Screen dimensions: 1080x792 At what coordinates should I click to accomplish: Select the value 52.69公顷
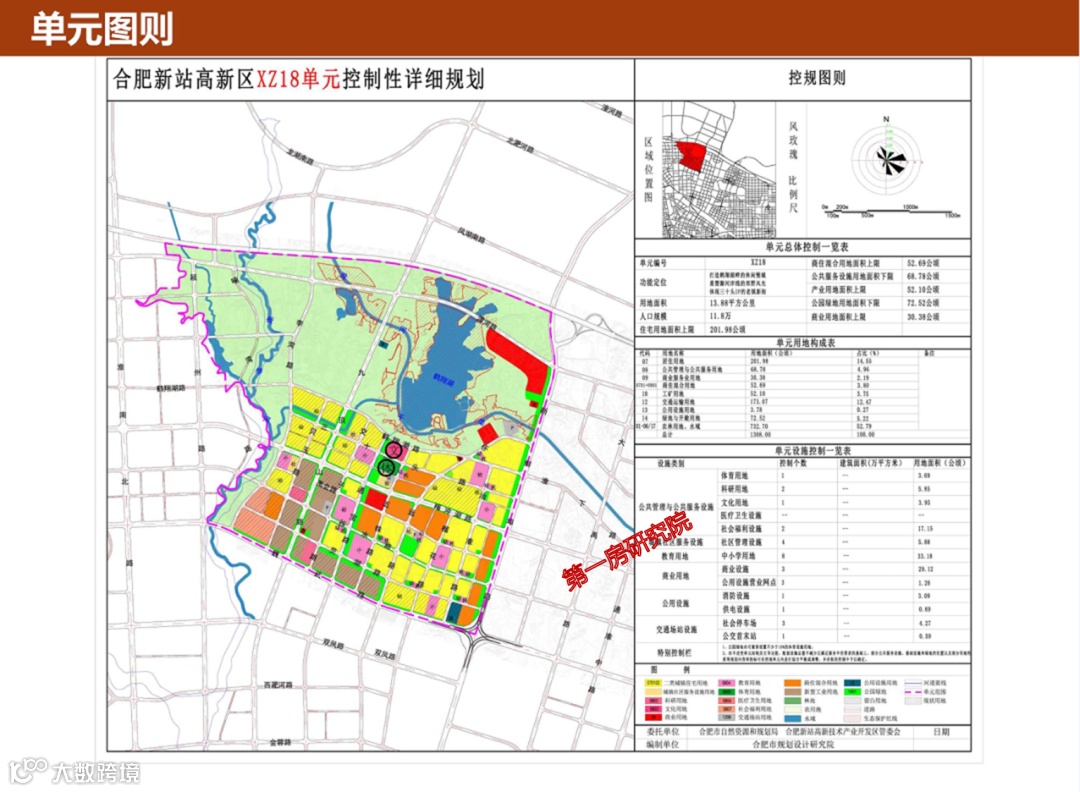pyautogui.click(x=924, y=263)
